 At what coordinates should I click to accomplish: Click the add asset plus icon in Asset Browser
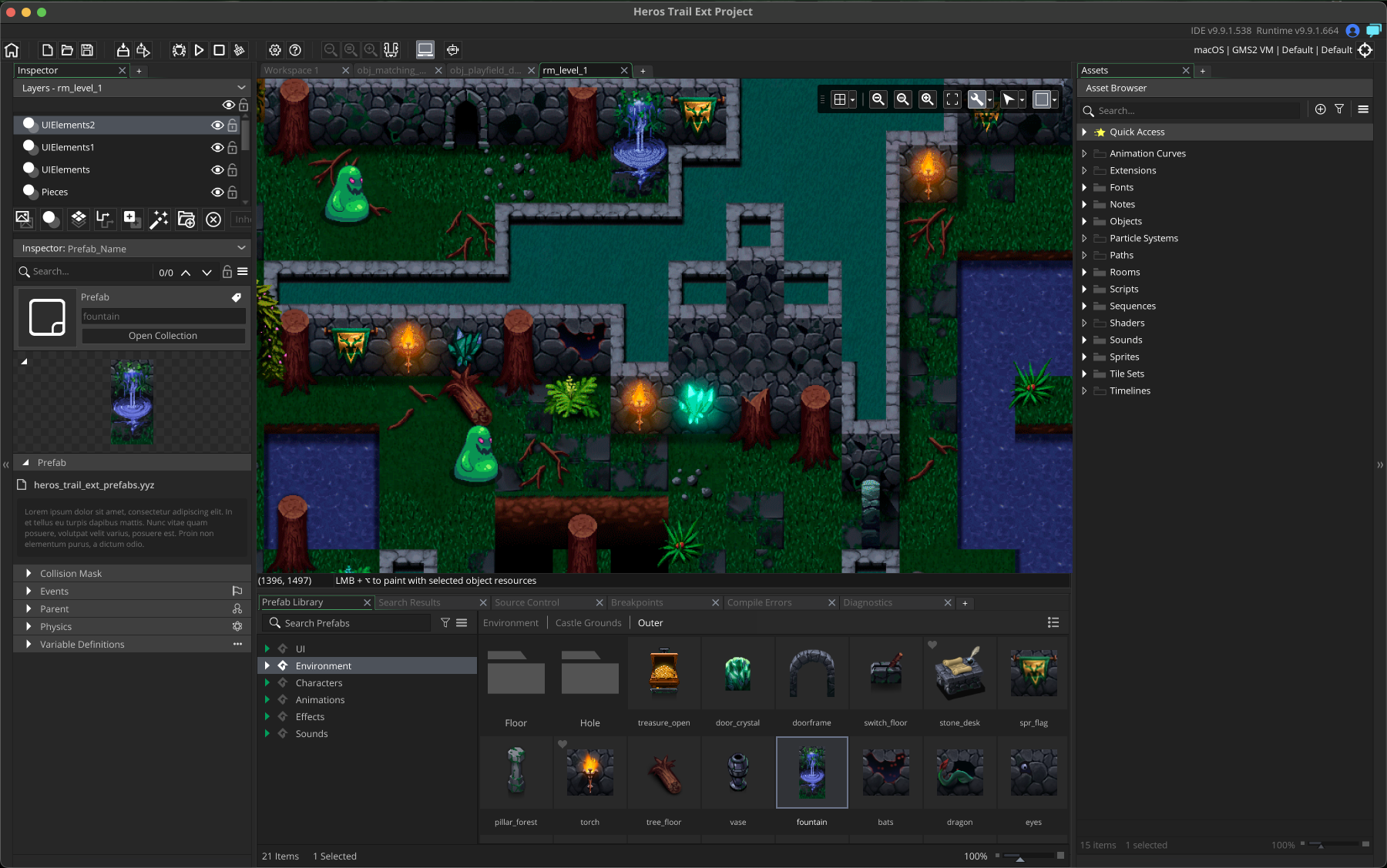click(1320, 109)
